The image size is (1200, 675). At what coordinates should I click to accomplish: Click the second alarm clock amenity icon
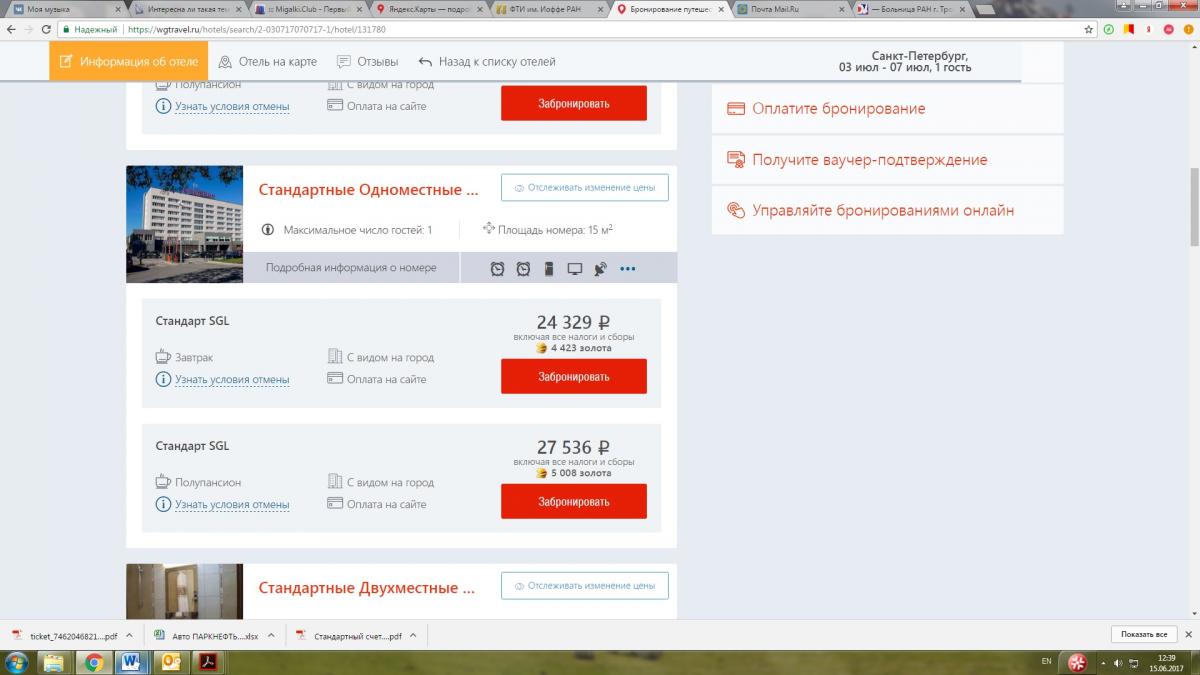point(523,268)
